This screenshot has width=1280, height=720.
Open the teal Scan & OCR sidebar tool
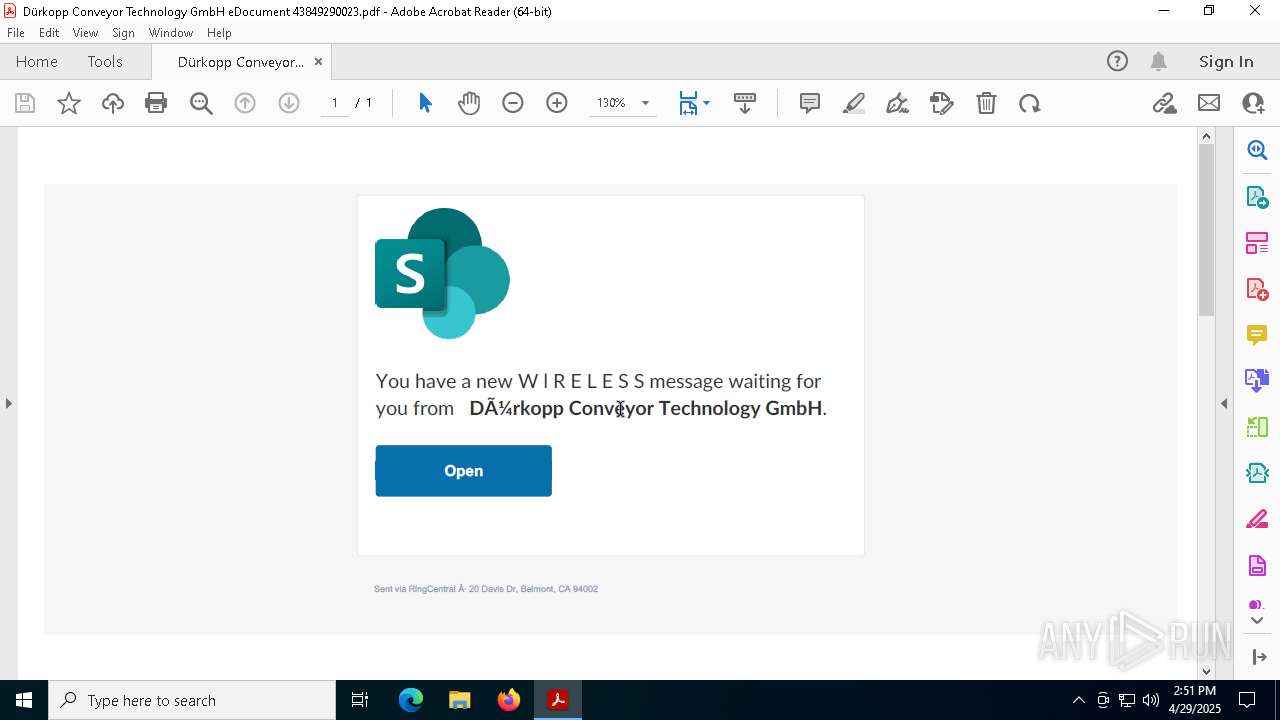coord(1257,473)
